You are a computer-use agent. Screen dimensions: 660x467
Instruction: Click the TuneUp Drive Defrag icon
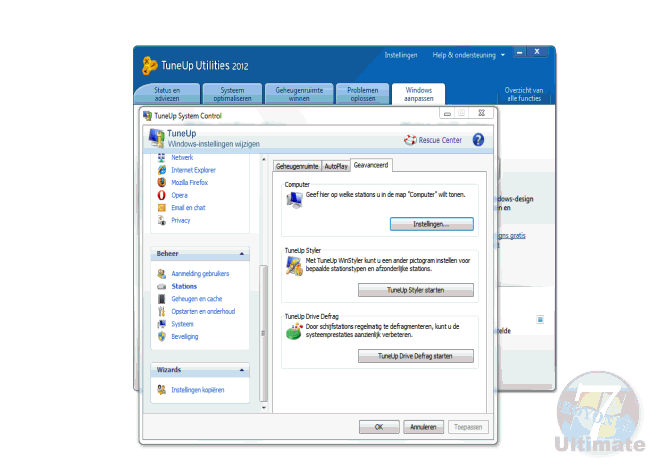(x=294, y=331)
